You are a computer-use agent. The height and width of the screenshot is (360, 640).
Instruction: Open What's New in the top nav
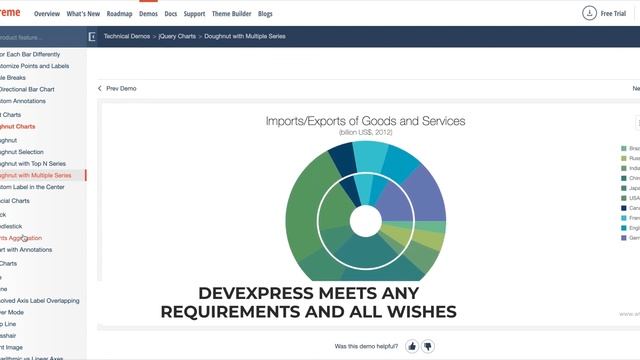(83, 14)
